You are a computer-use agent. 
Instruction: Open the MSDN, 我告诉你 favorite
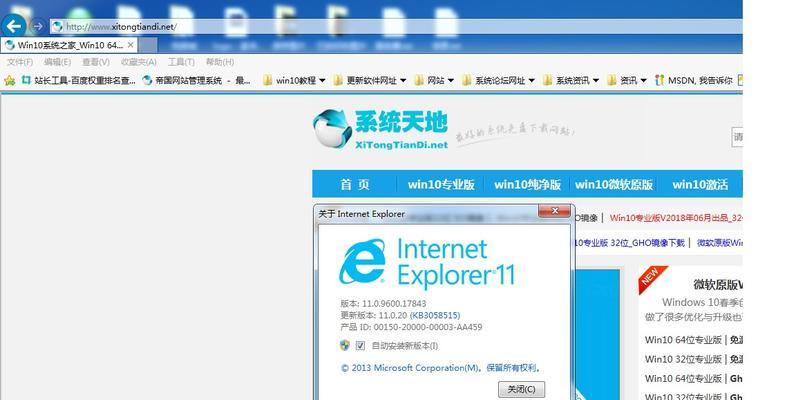(x=693, y=80)
